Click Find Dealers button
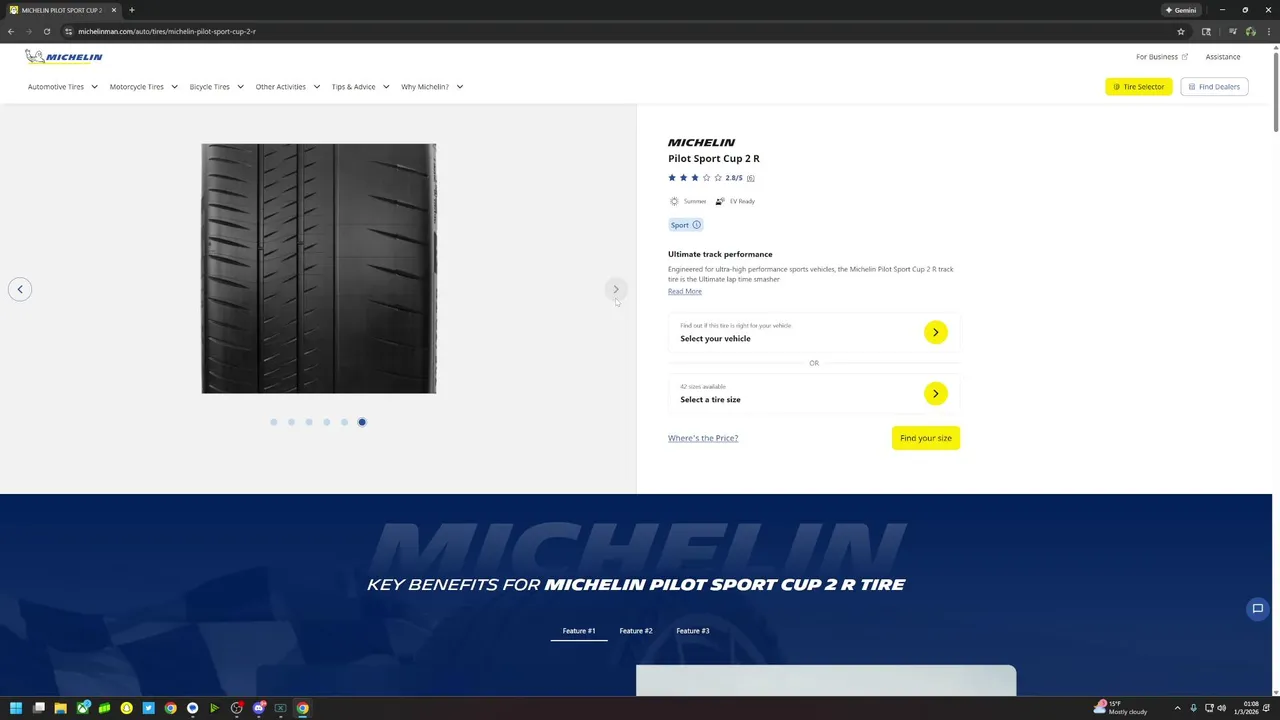The height and width of the screenshot is (720, 1280). 1214,87
